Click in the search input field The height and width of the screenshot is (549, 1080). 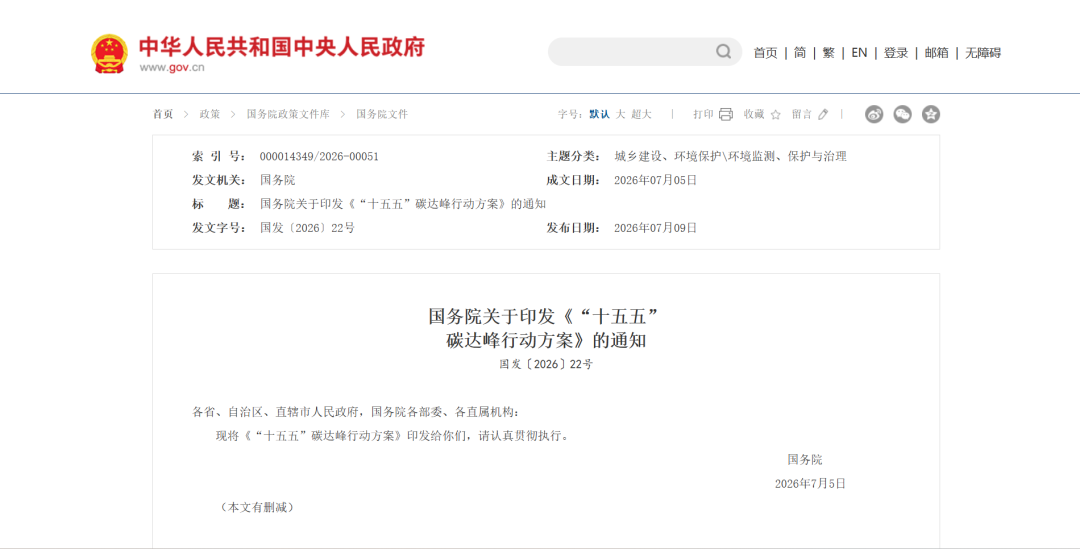632,52
